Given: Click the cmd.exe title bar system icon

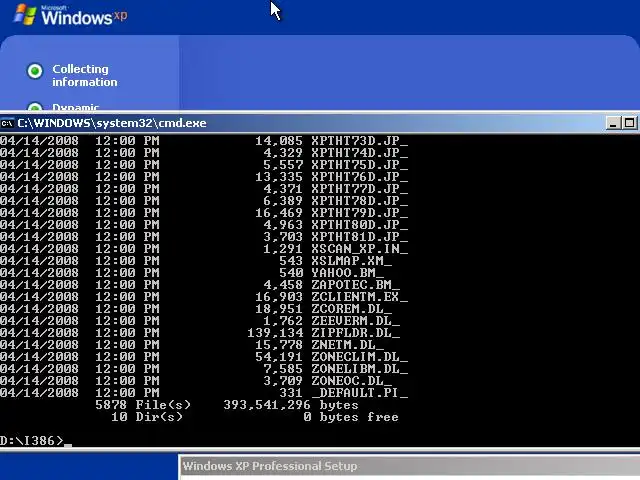Looking at the screenshot, I should coord(7,123).
